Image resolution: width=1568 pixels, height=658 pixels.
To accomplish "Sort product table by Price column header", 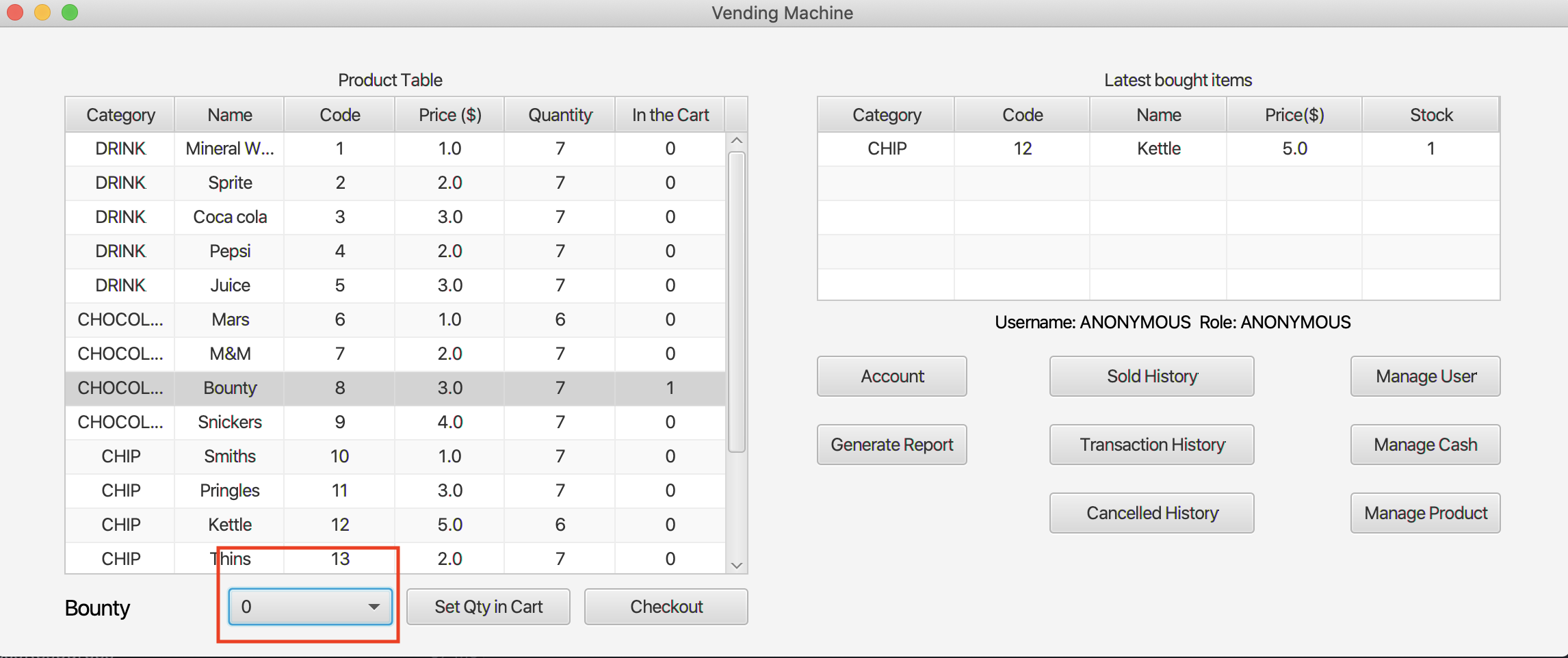I will [x=449, y=115].
